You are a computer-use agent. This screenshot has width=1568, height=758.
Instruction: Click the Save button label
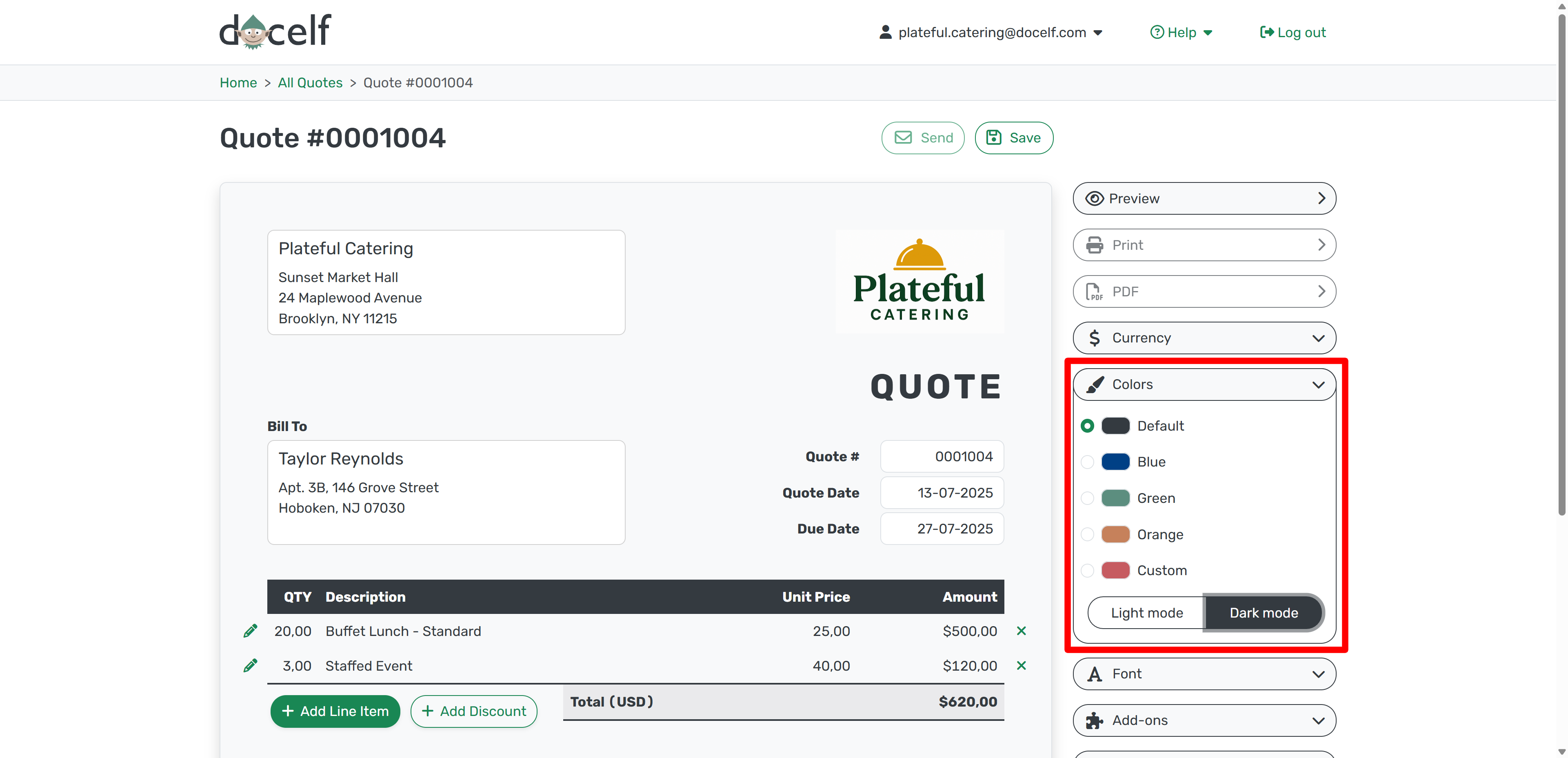(x=1025, y=138)
